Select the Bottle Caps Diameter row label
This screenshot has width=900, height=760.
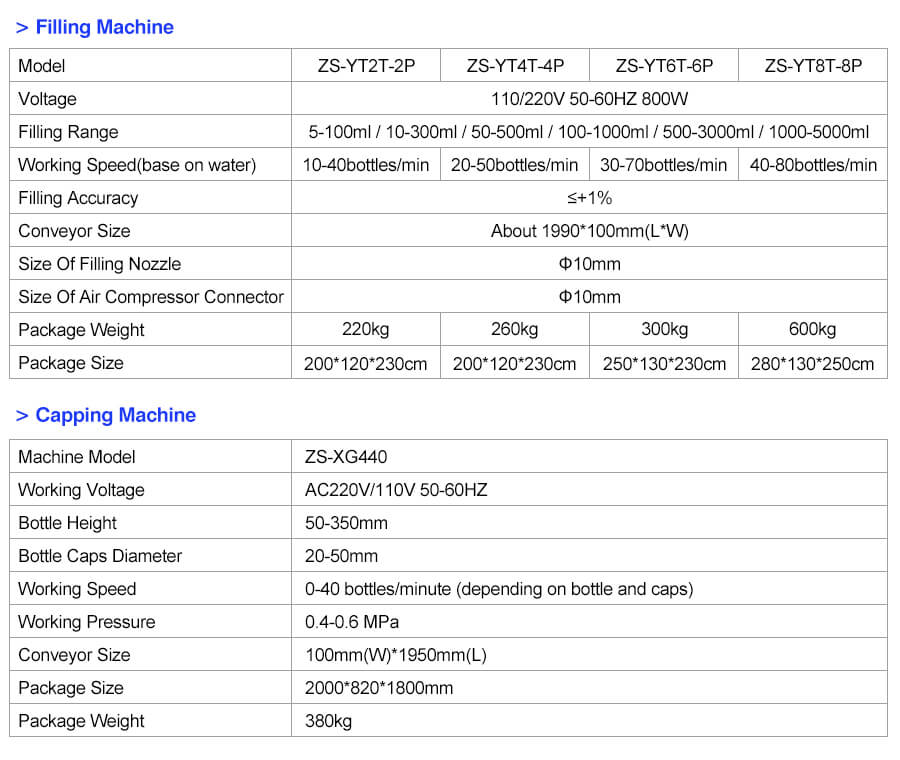(x=100, y=556)
